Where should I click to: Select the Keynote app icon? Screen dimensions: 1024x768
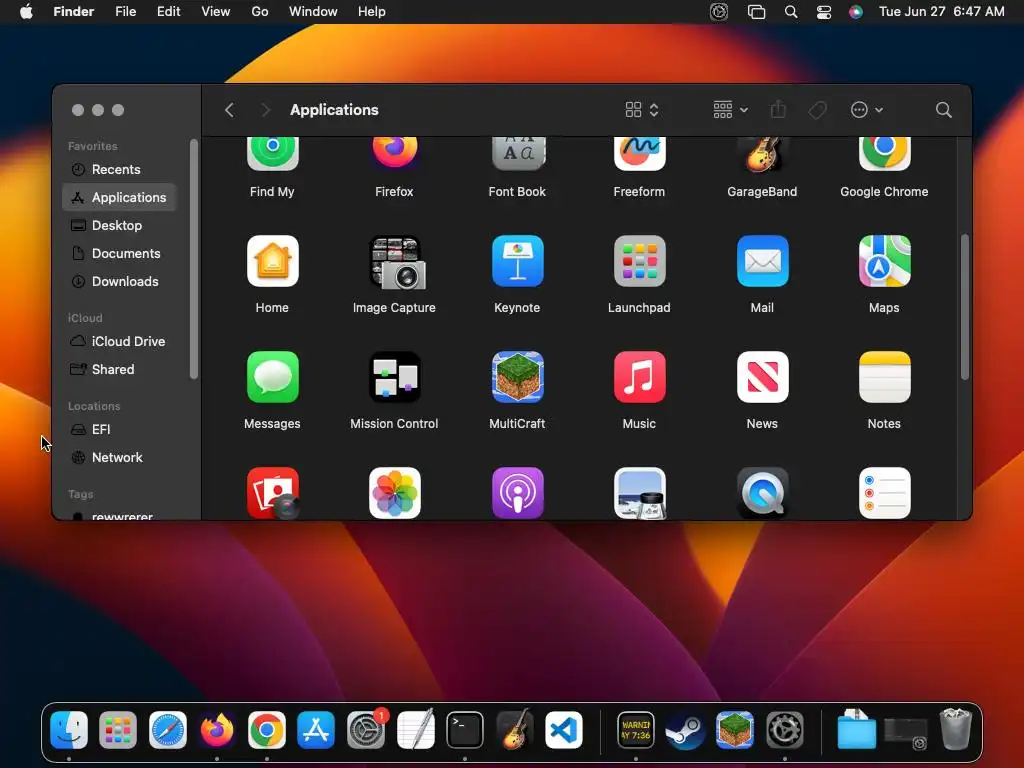517,261
